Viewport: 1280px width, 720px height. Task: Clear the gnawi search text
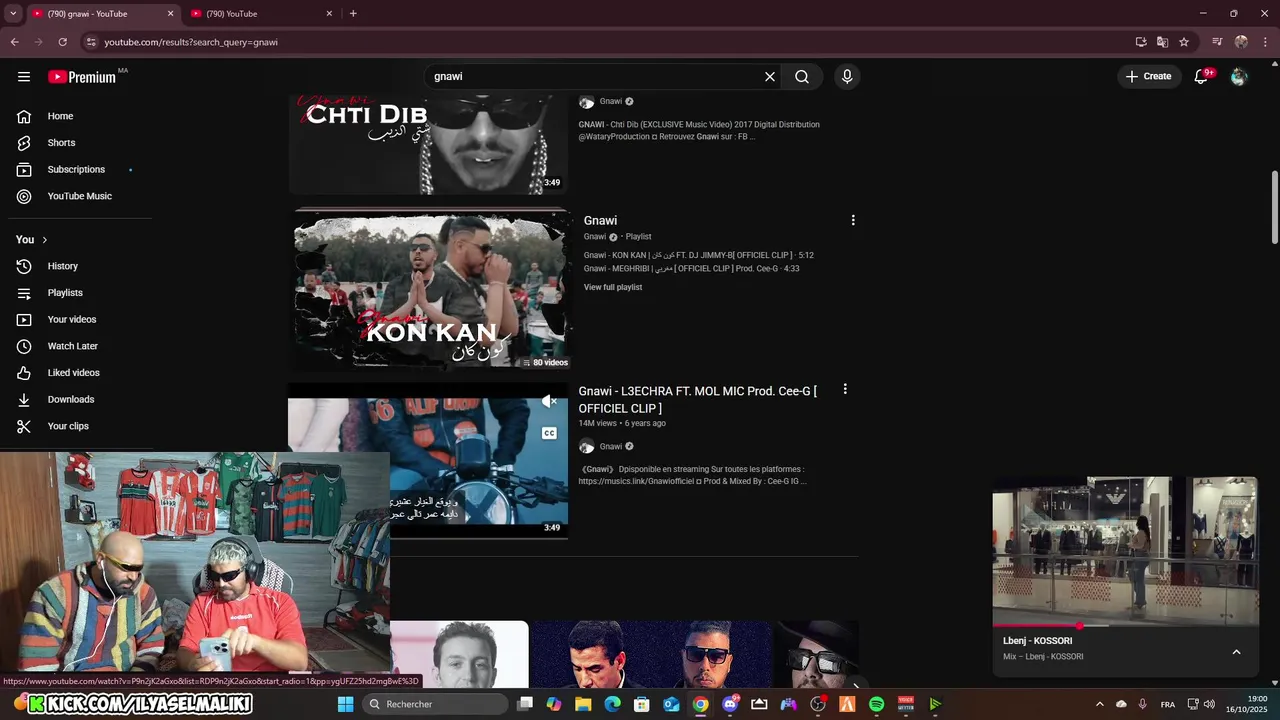point(770,77)
